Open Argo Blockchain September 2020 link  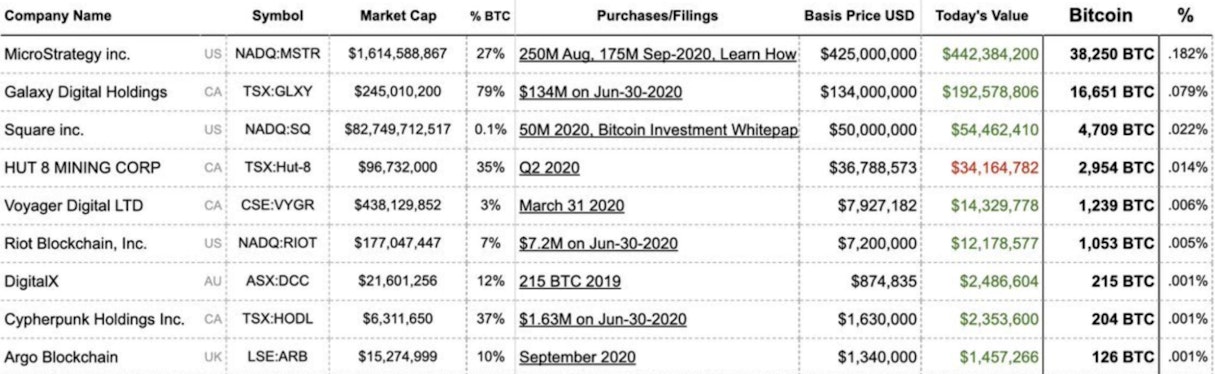[577, 357]
